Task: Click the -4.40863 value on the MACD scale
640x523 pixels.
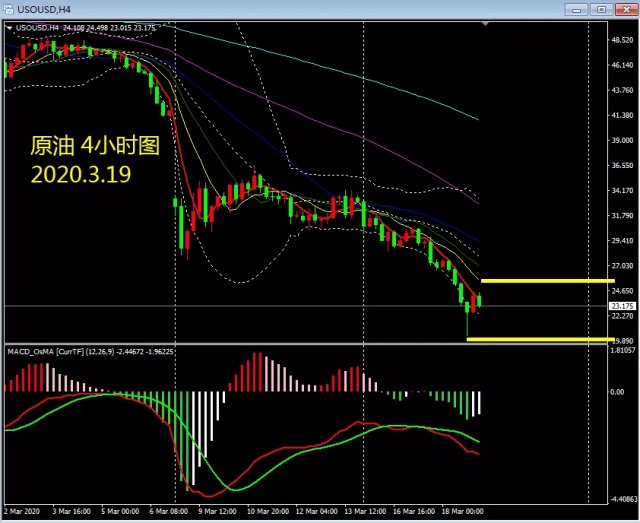Action: point(623,499)
